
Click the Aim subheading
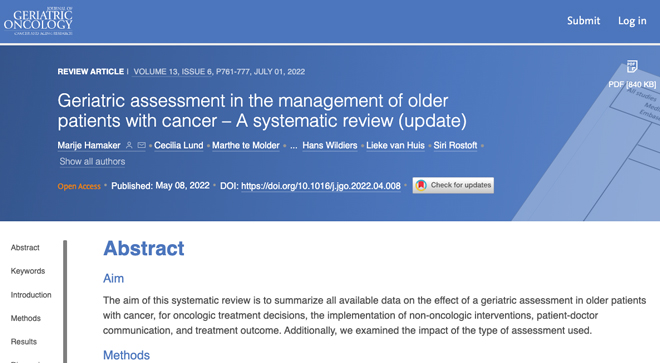point(114,278)
